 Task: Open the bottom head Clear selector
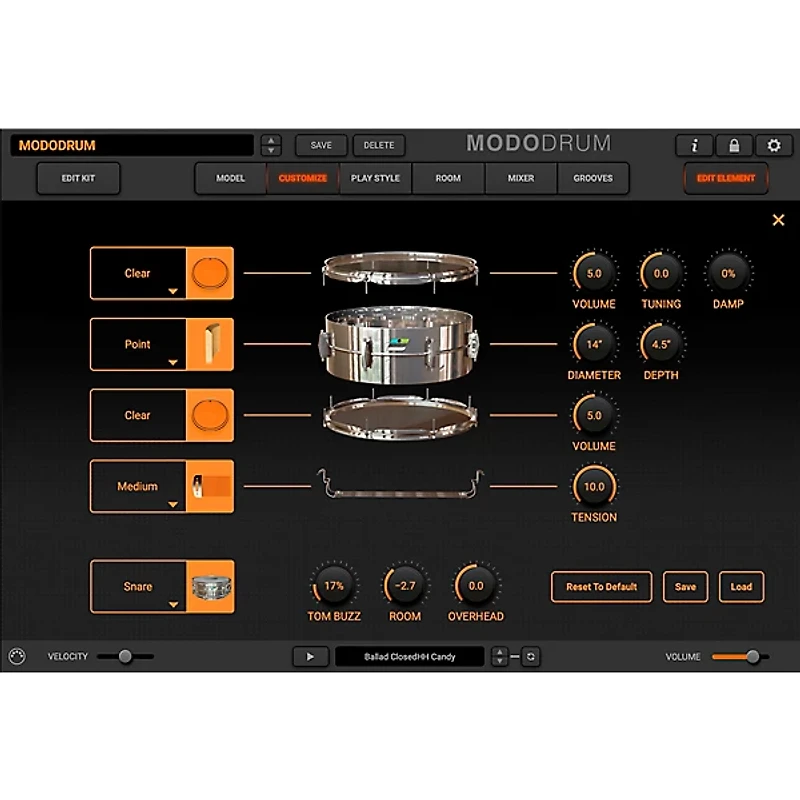point(138,415)
